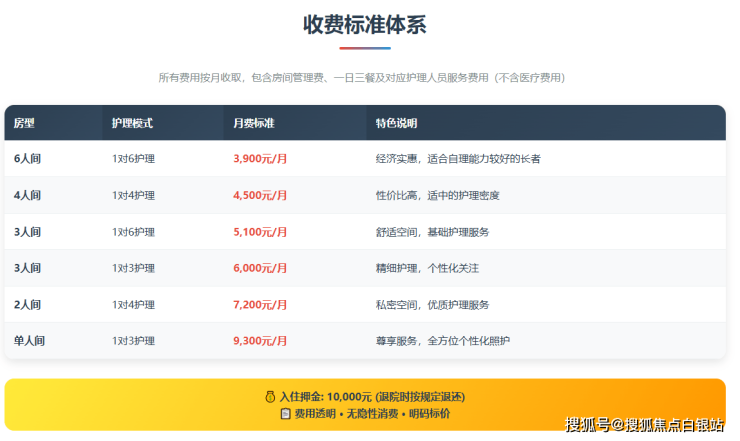Click the 搜狐号@搜狐焦点白银站 watermark
This screenshot has height=441, width=740.
645,425
